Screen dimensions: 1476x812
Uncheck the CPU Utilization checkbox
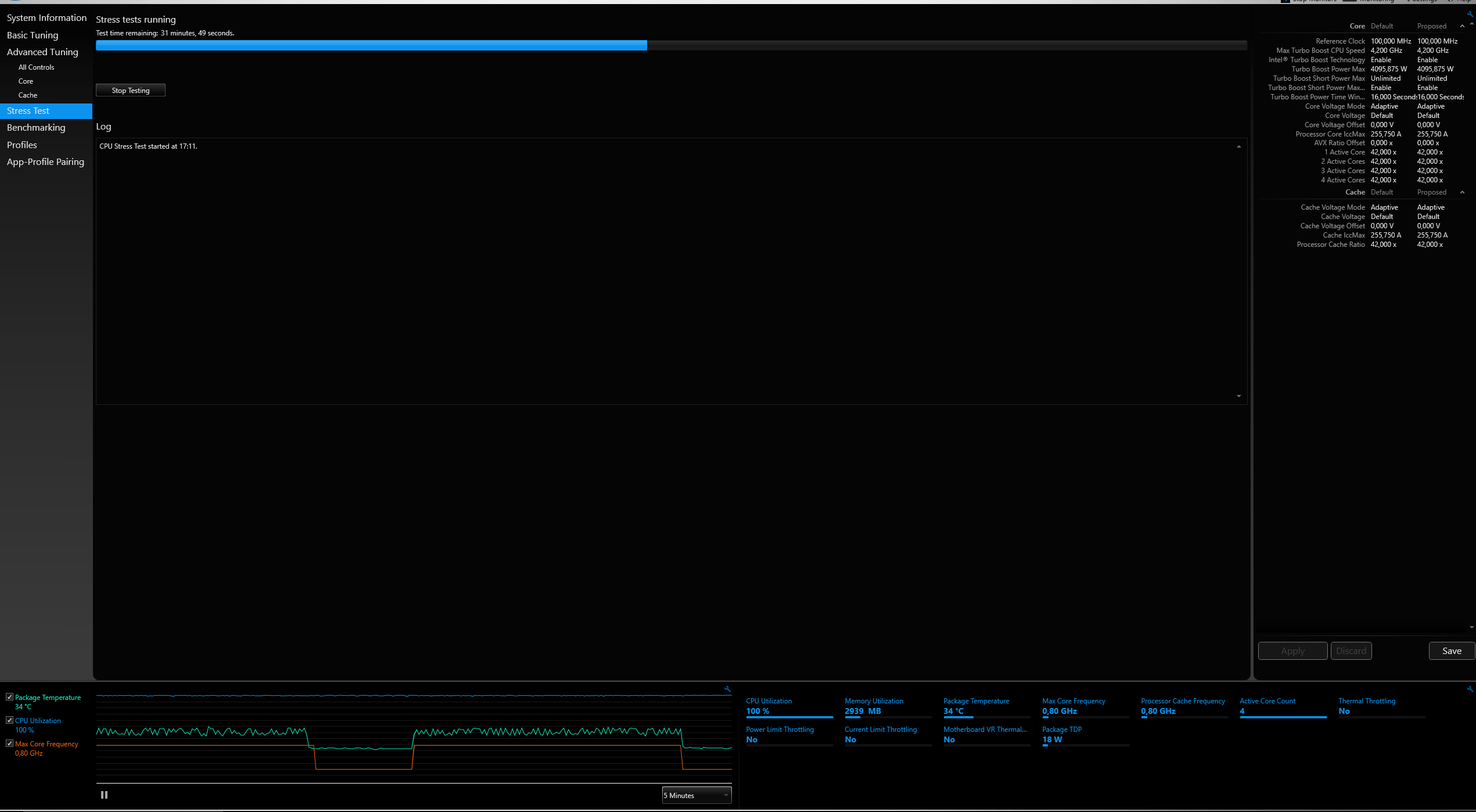10,720
